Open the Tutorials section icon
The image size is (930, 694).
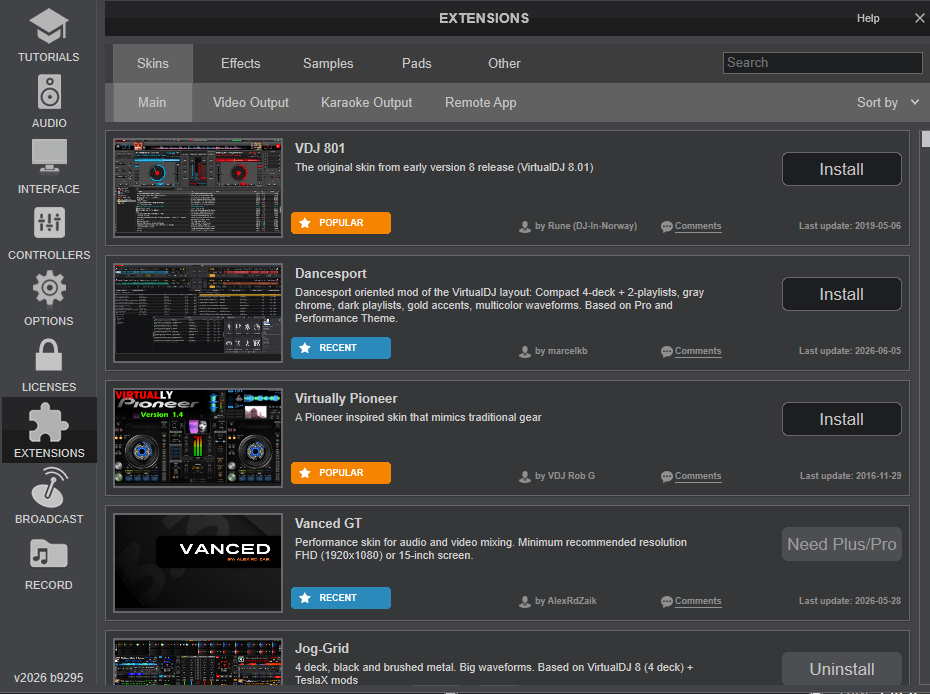[x=49, y=26]
